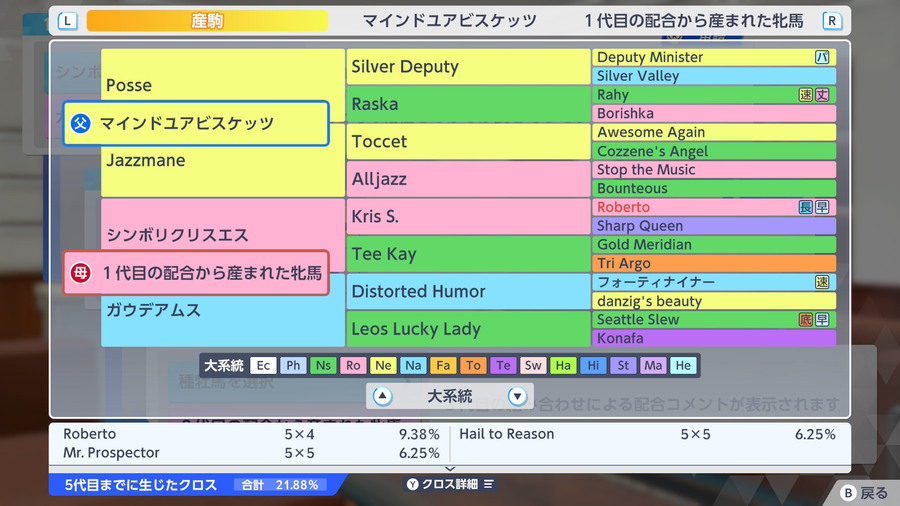
Task: Click the B button back icon
Action: pyautogui.click(x=848, y=493)
